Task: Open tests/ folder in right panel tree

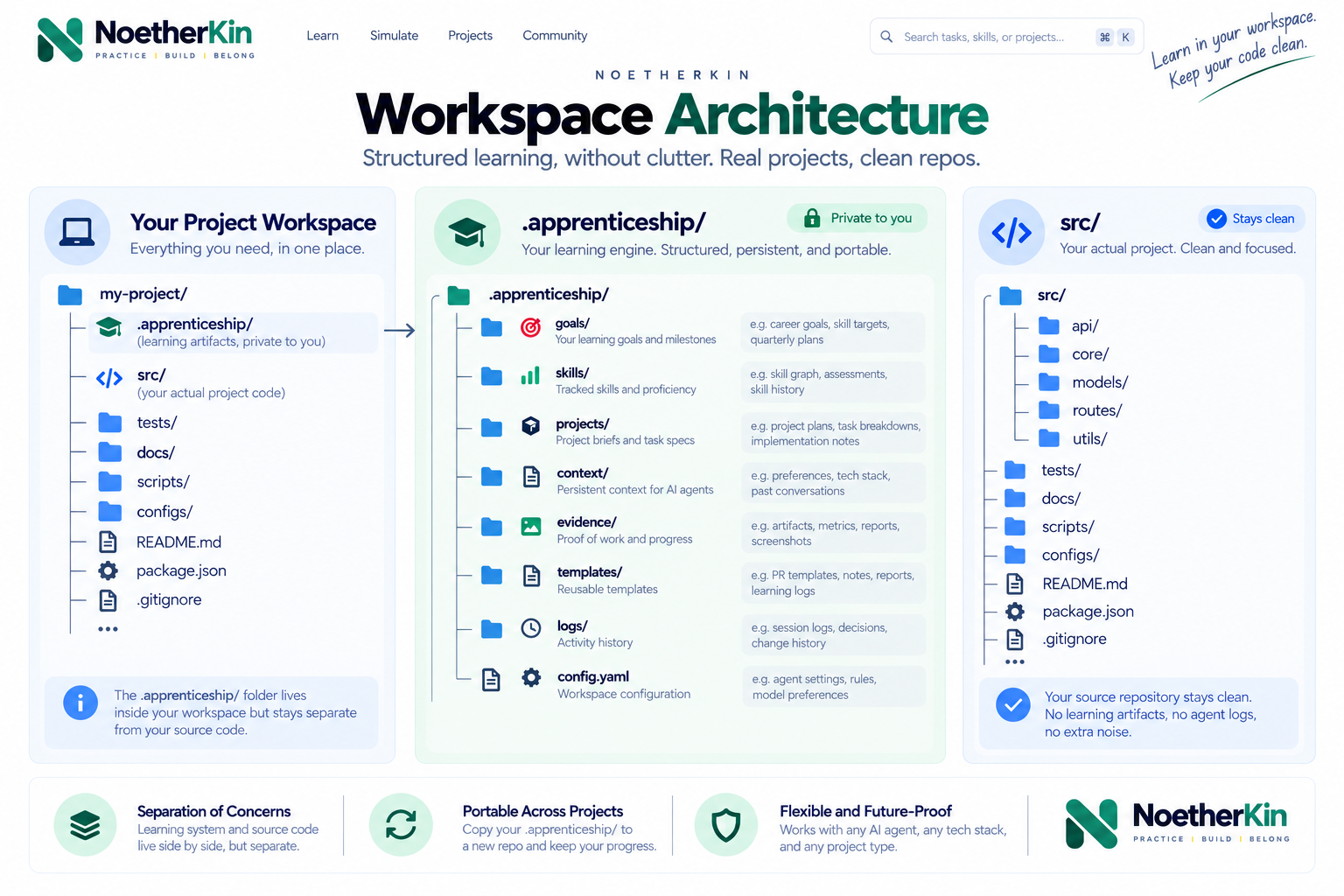Action: click(x=1043, y=471)
